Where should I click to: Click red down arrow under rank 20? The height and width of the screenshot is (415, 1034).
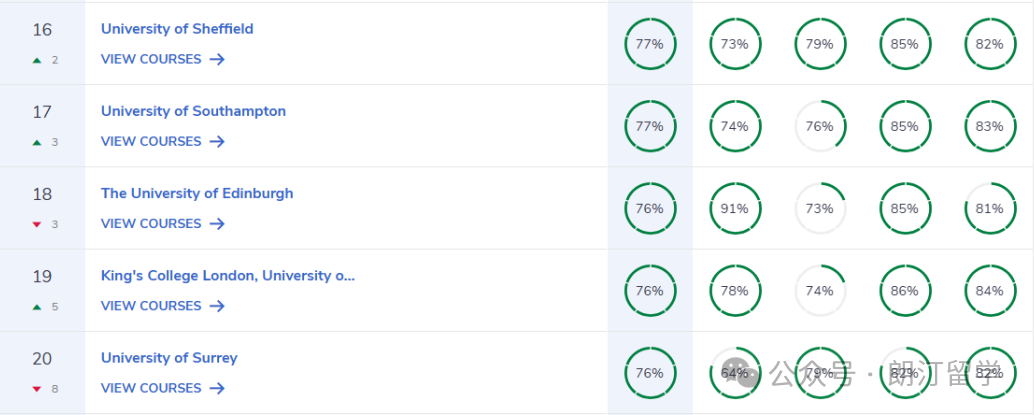38,389
